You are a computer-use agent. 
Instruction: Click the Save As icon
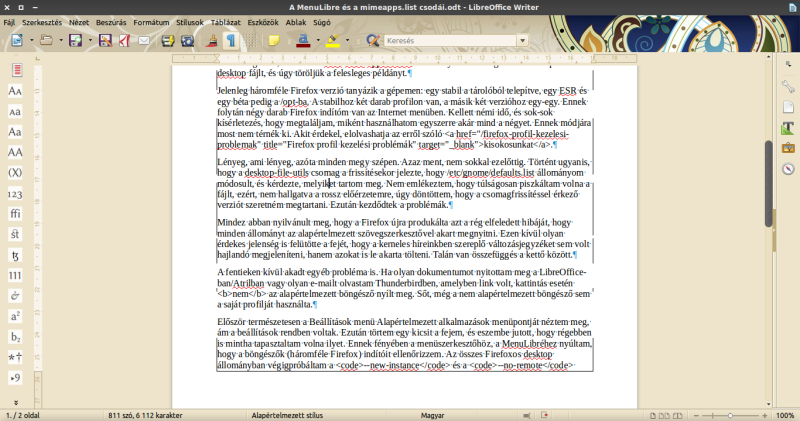tap(105, 40)
